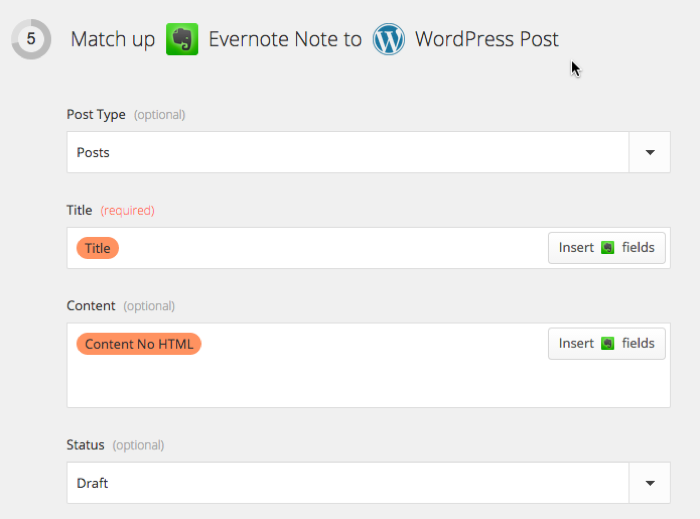This screenshot has width=700, height=519.
Task: Open the Post Type dropdown arrow
Action: 650,152
